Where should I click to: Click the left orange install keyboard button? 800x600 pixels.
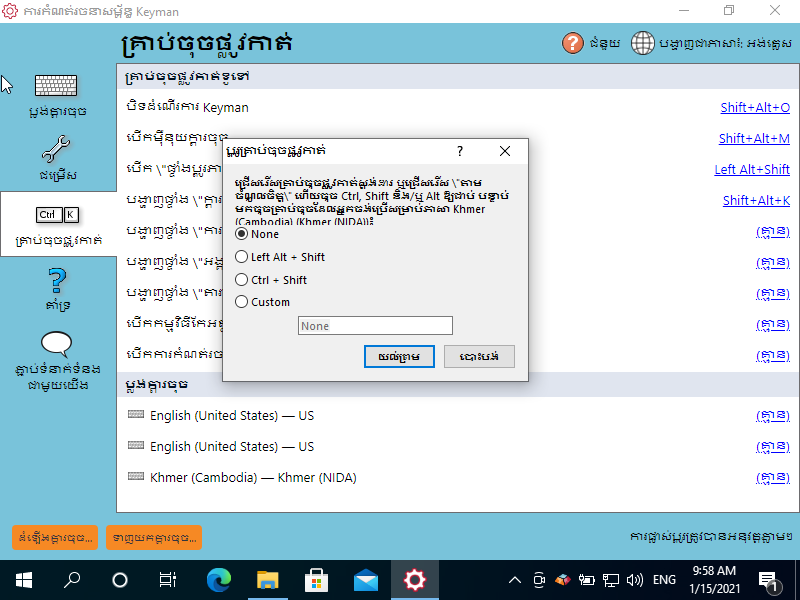(x=55, y=538)
